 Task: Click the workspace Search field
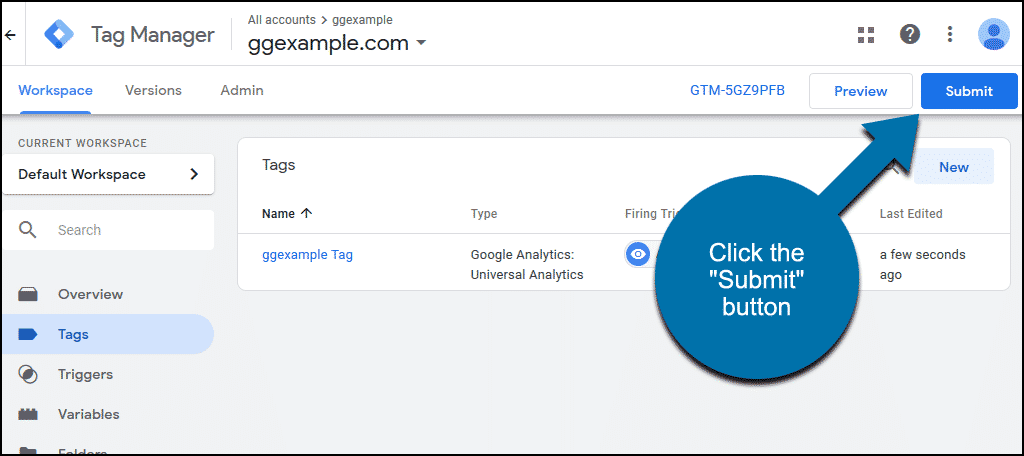point(120,230)
